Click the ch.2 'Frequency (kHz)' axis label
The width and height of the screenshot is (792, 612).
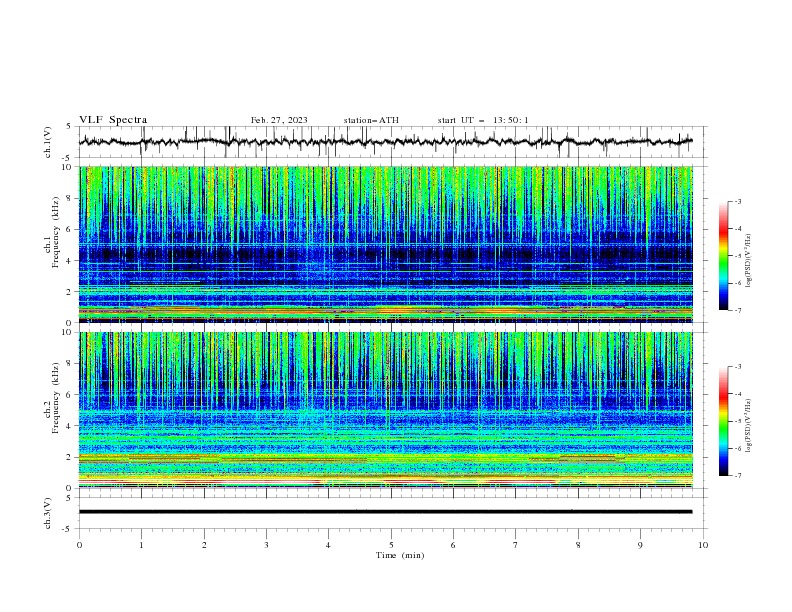point(56,397)
